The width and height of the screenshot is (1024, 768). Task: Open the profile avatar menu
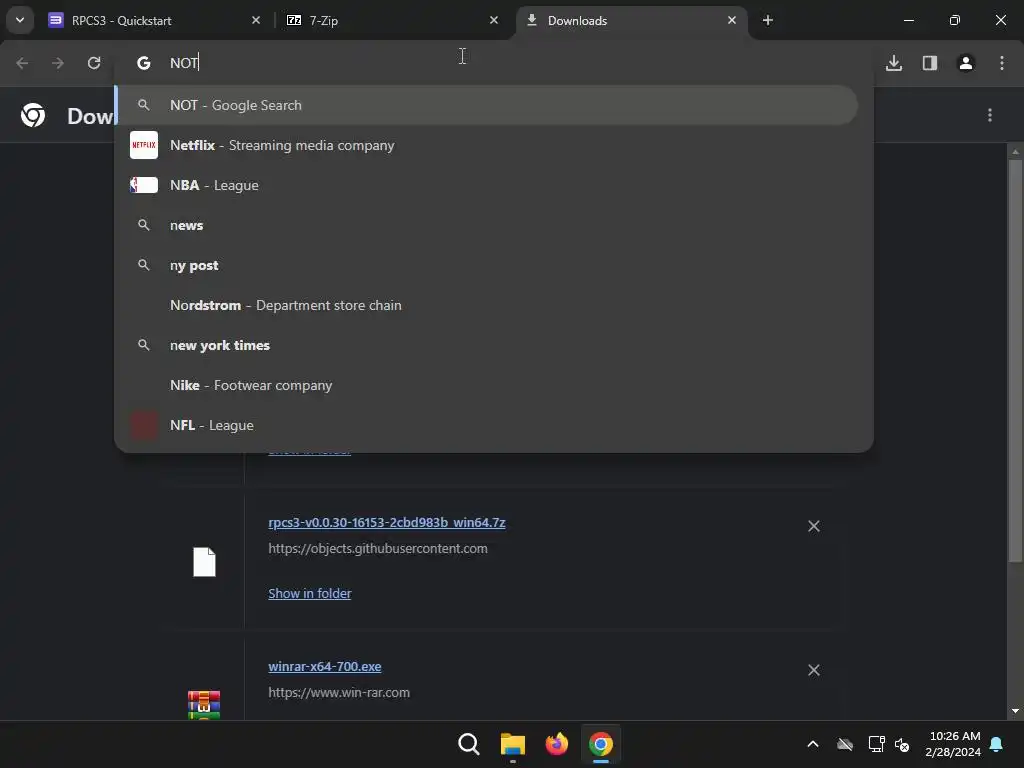966,63
